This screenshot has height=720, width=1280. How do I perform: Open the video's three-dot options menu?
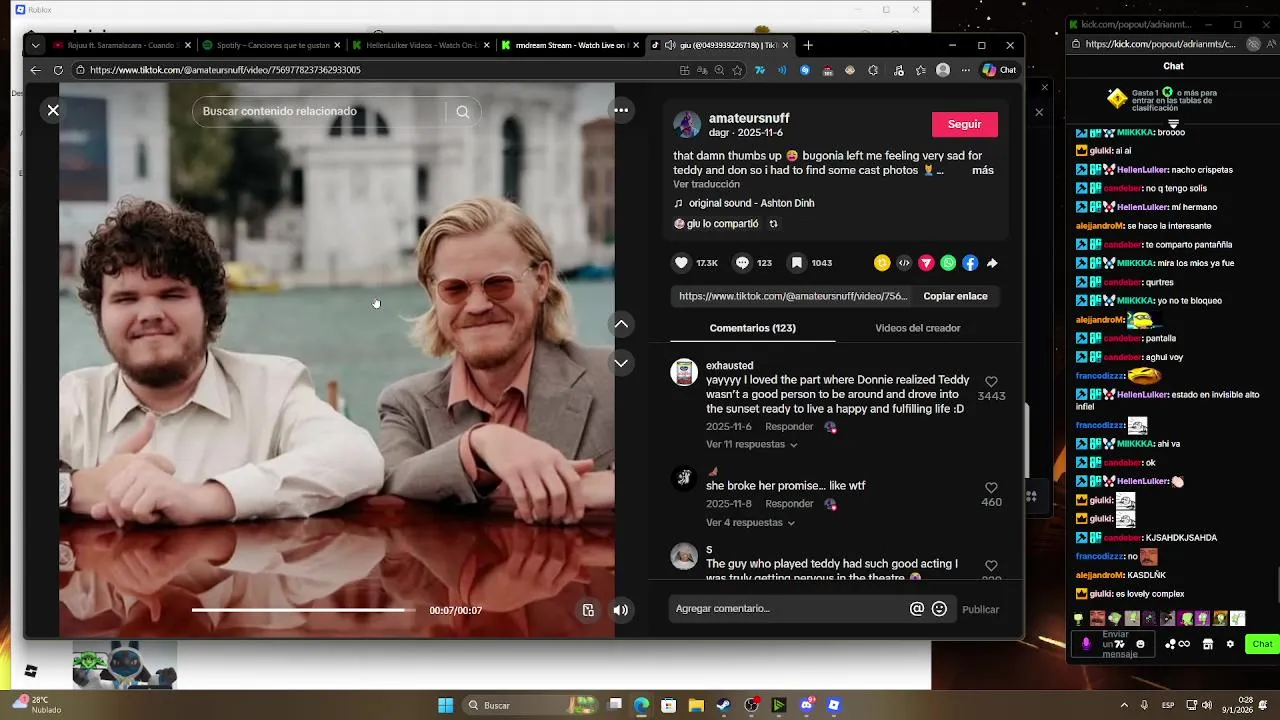(x=621, y=110)
